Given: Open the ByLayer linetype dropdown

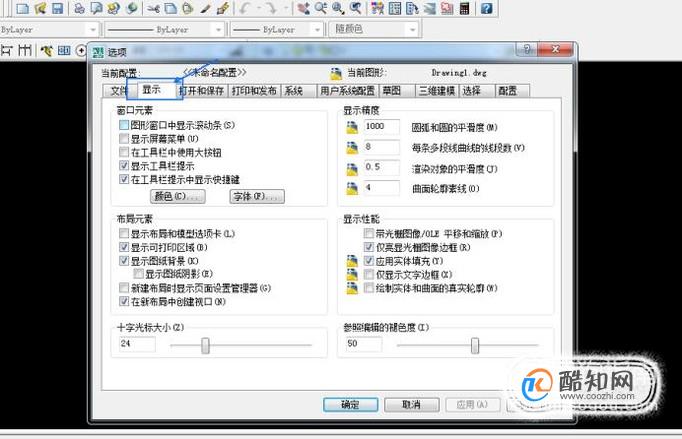Looking at the screenshot, I should [218, 30].
